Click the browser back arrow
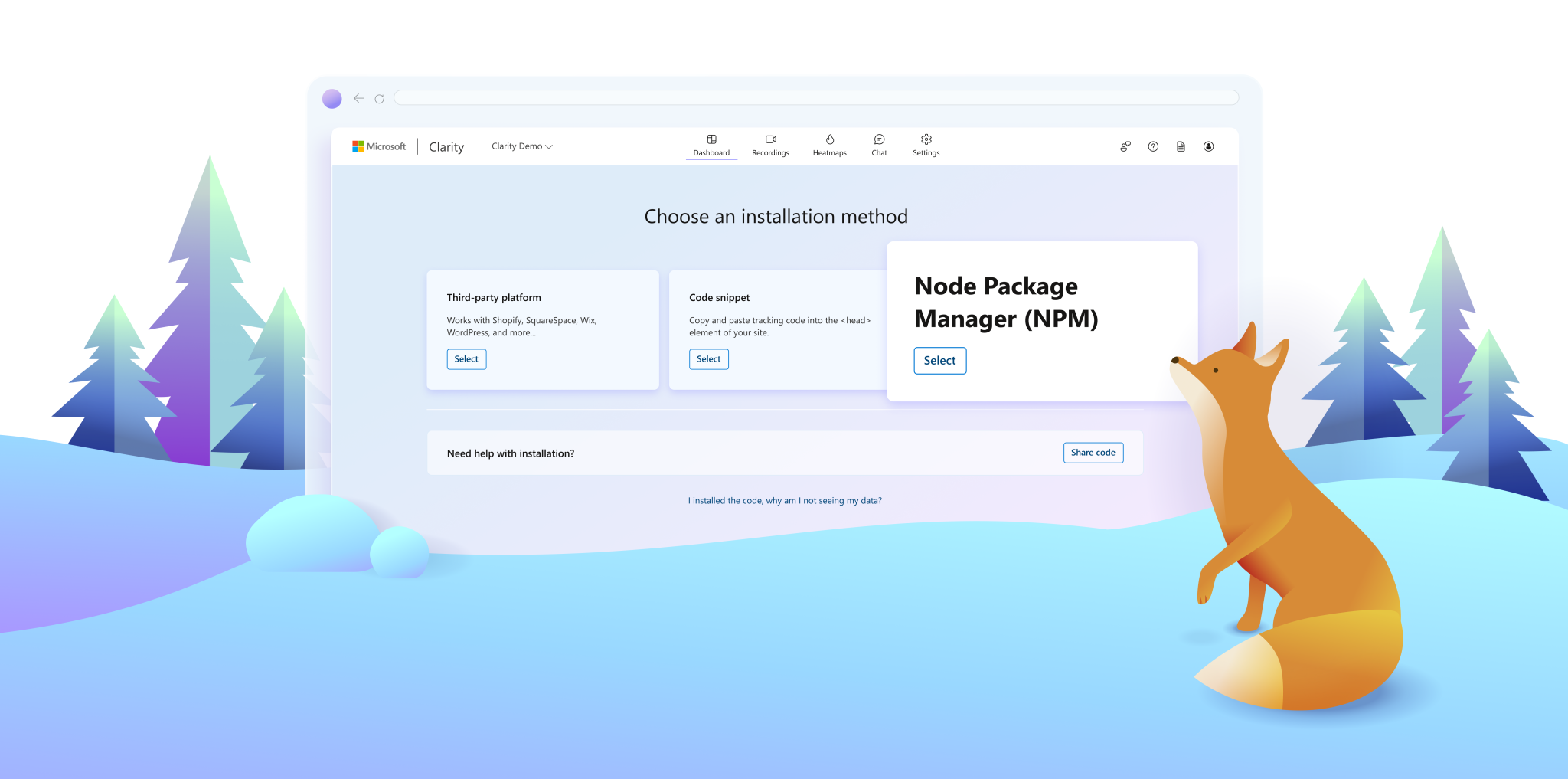Viewport: 1568px width, 779px height. (x=358, y=98)
